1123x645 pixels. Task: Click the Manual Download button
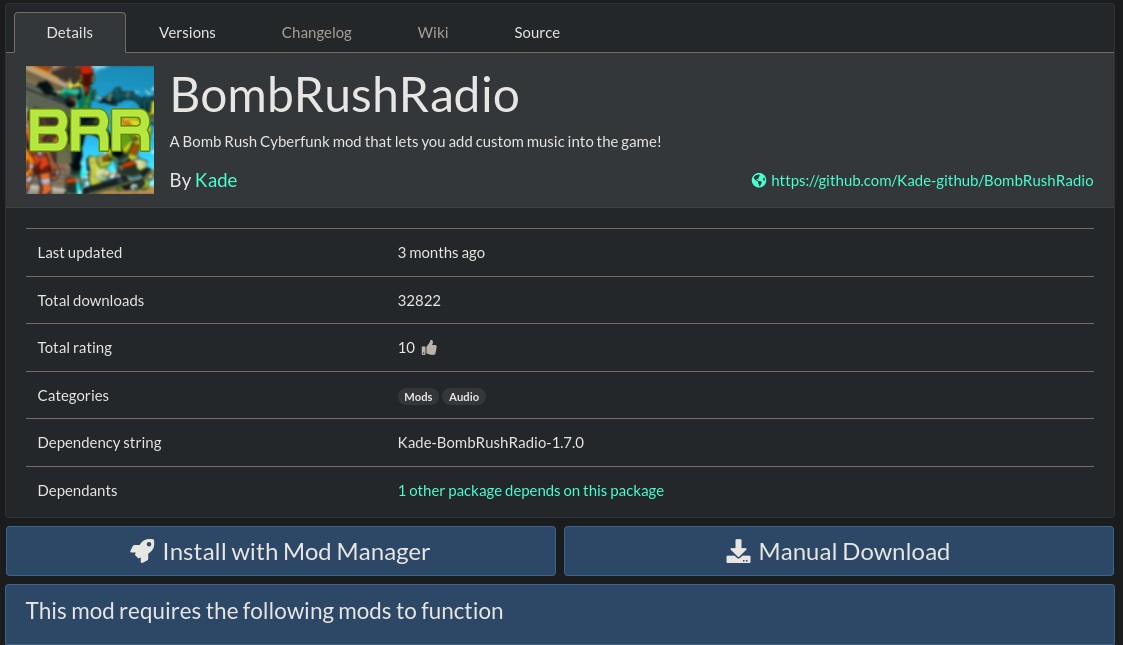click(x=839, y=551)
